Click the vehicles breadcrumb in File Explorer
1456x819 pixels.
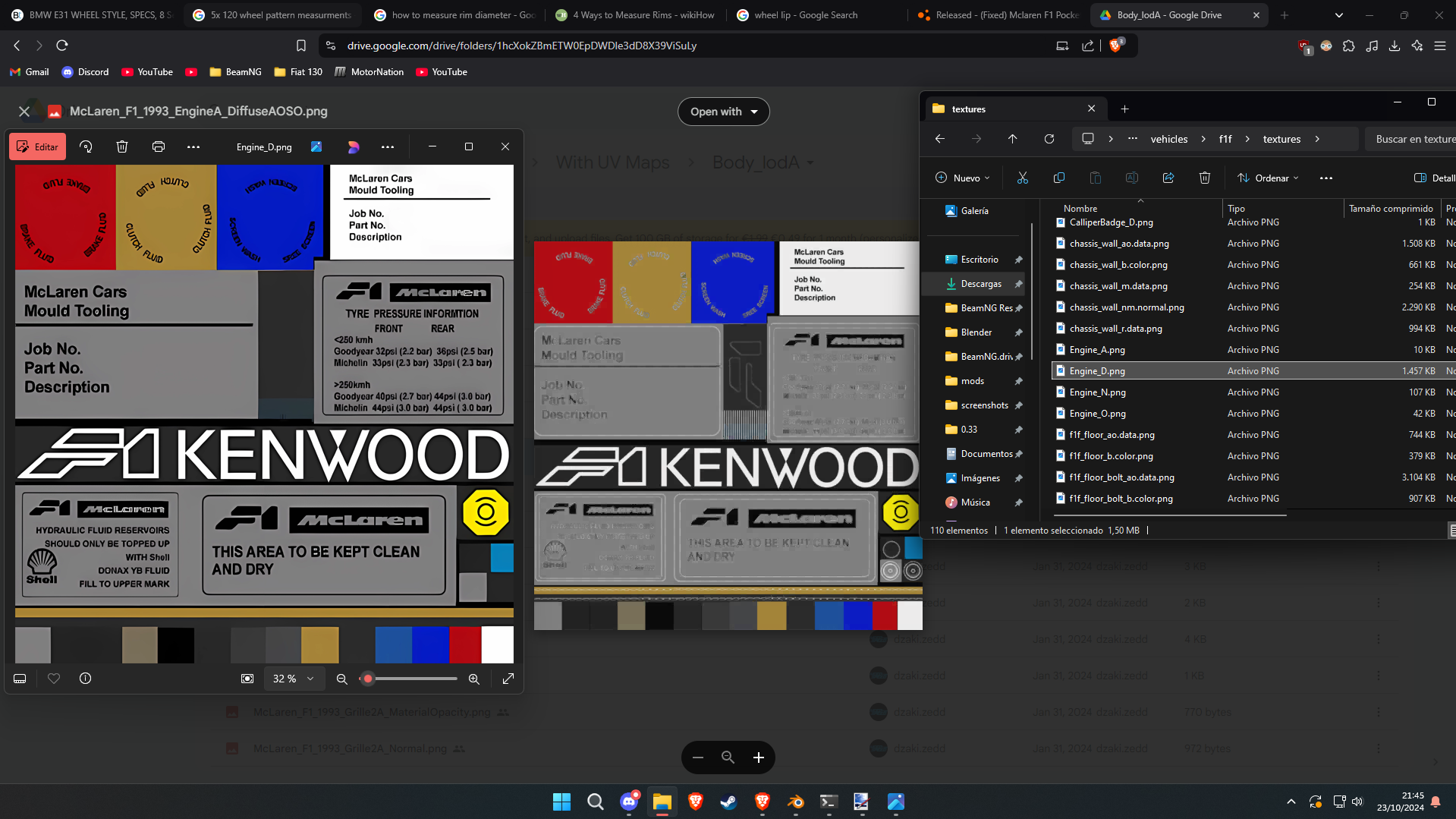click(x=1169, y=139)
